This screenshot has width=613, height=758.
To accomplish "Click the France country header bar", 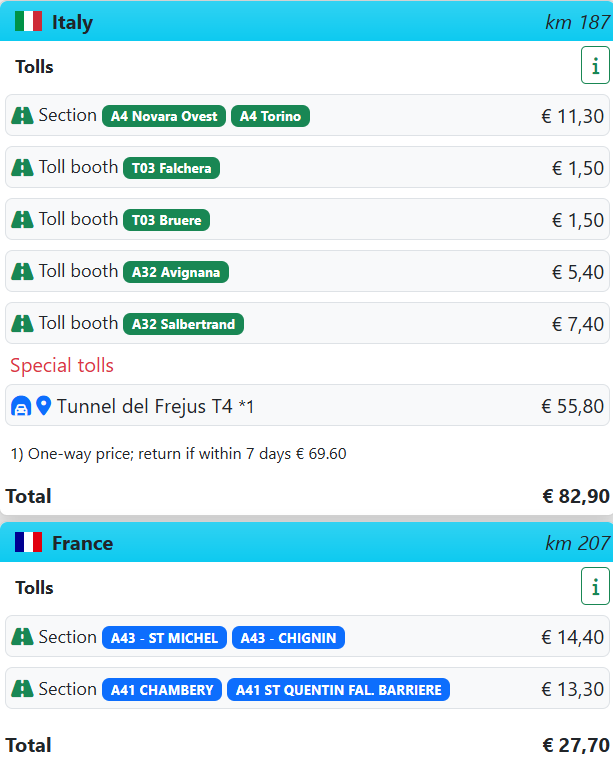I will pos(306,542).
